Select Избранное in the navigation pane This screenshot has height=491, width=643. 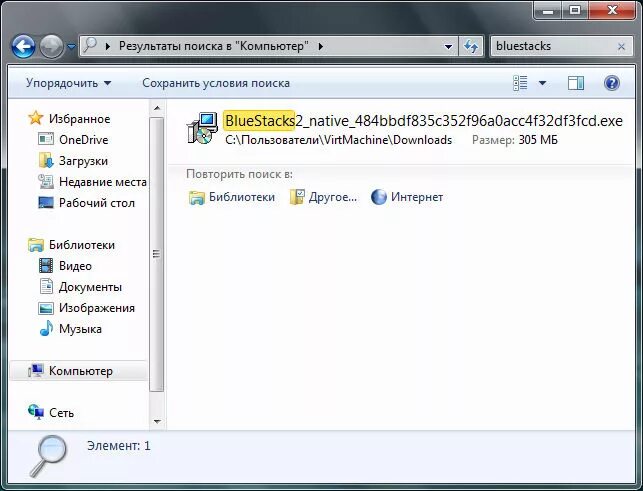pyautogui.click(x=80, y=119)
